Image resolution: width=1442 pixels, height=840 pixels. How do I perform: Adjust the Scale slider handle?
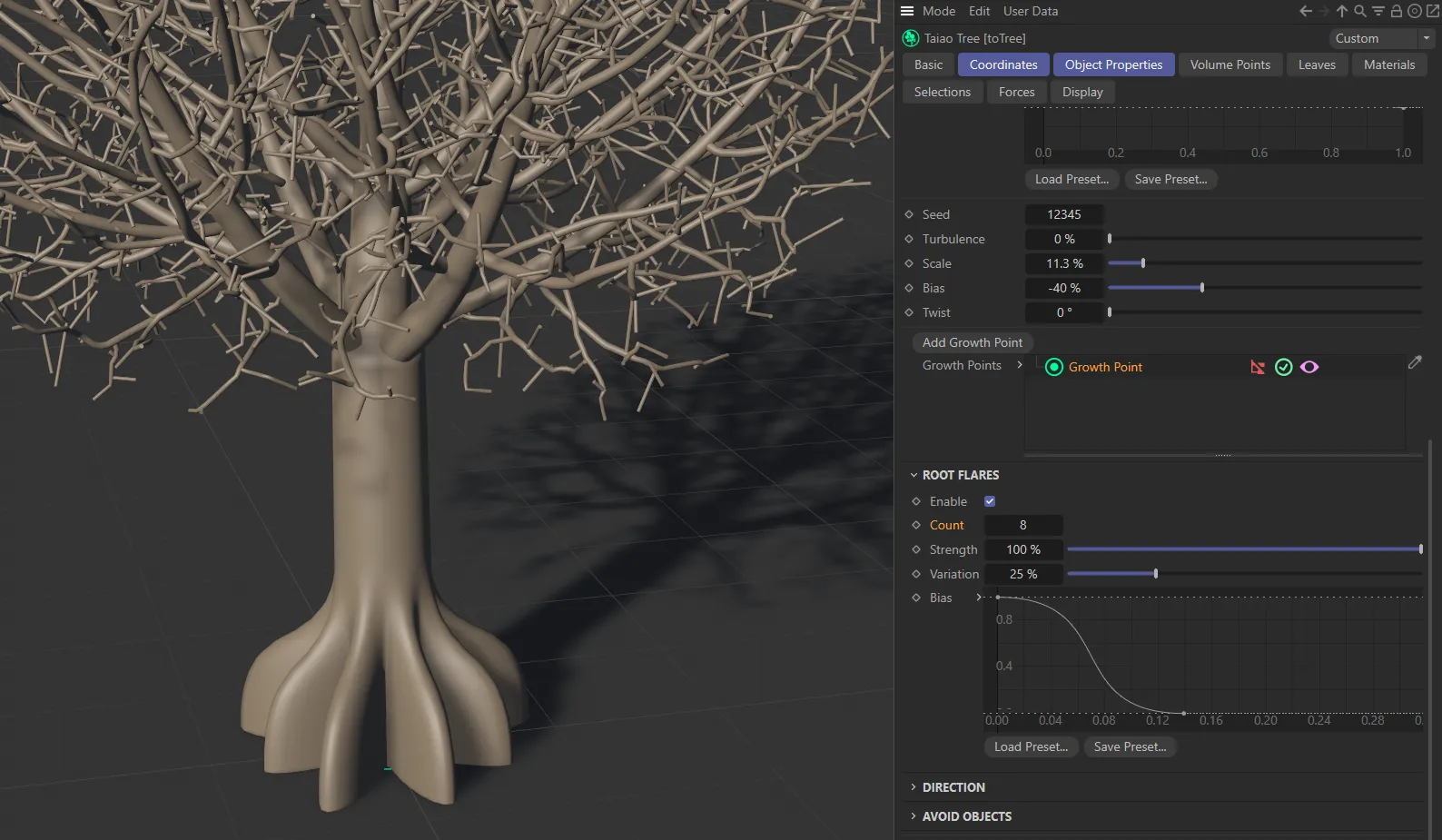point(1143,263)
